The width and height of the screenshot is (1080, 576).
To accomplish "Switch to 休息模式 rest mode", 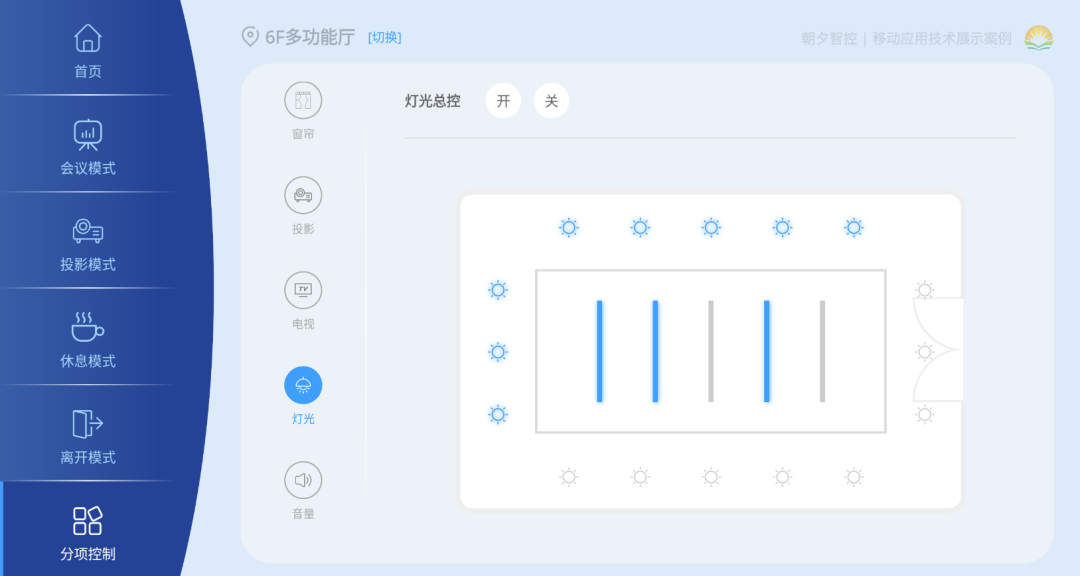I will pos(88,339).
